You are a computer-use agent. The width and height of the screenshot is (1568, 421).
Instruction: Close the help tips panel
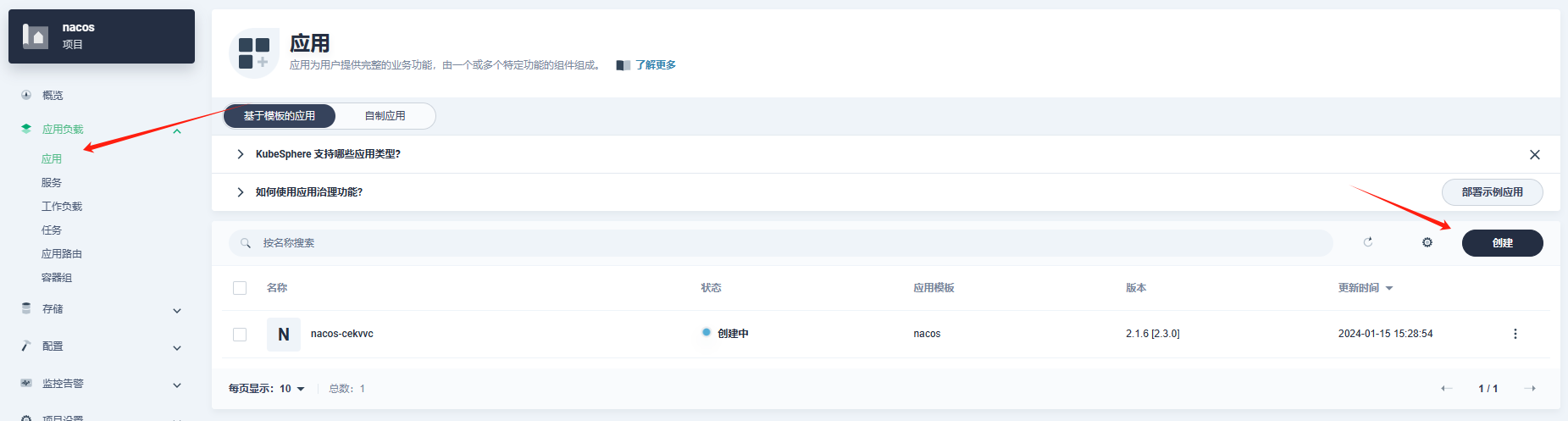pos(1535,155)
